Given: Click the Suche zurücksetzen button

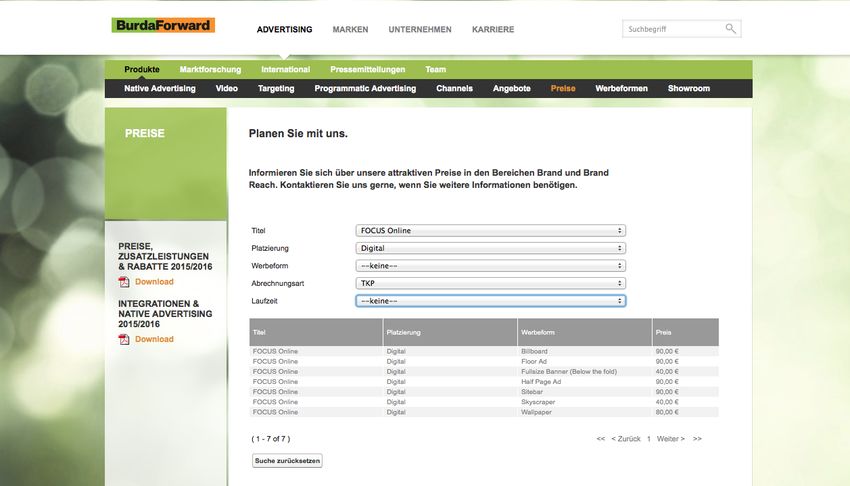Looking at the screenshot, I should [x=287, y=461].
